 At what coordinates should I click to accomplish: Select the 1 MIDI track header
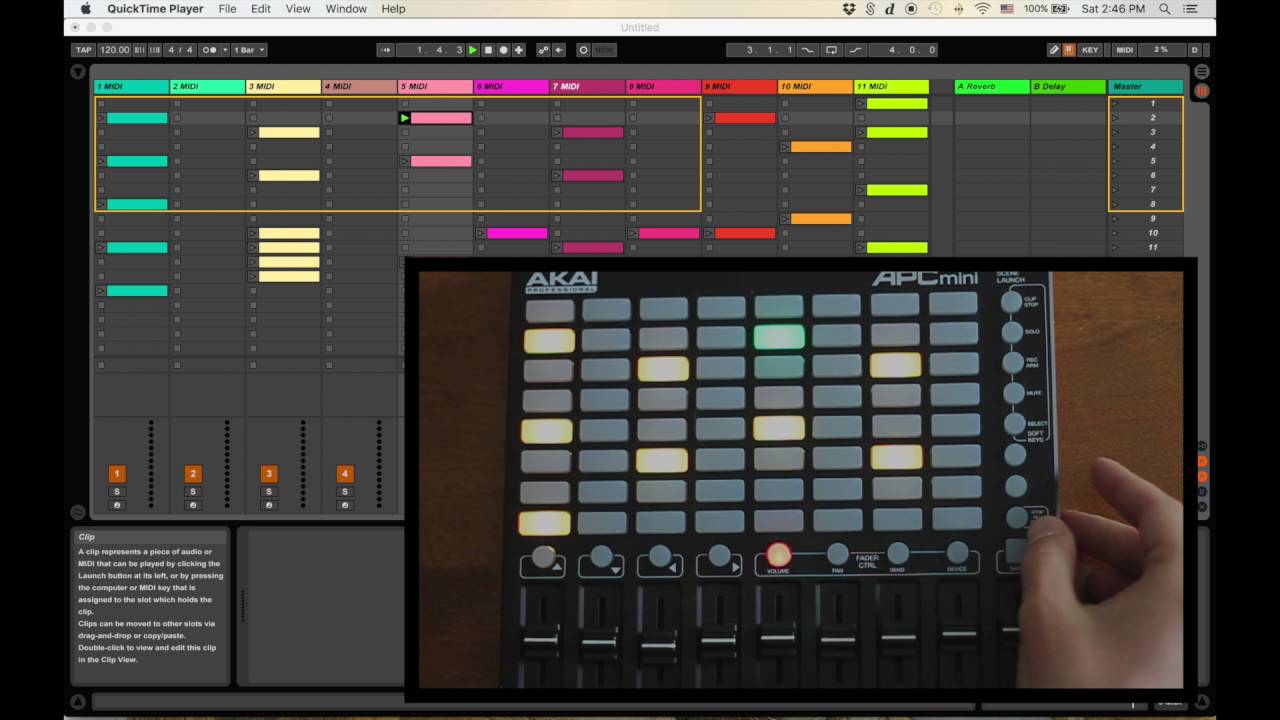click(131, 87)
